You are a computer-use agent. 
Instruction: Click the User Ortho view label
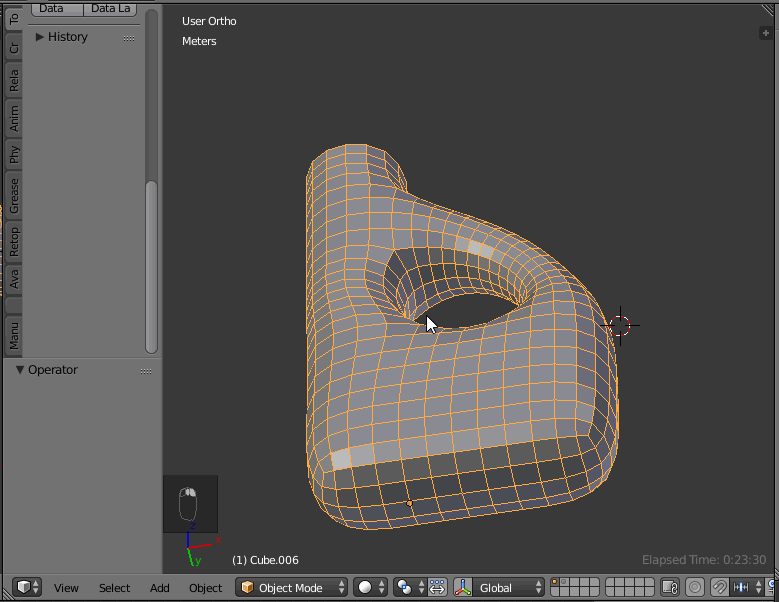(209, 21)
